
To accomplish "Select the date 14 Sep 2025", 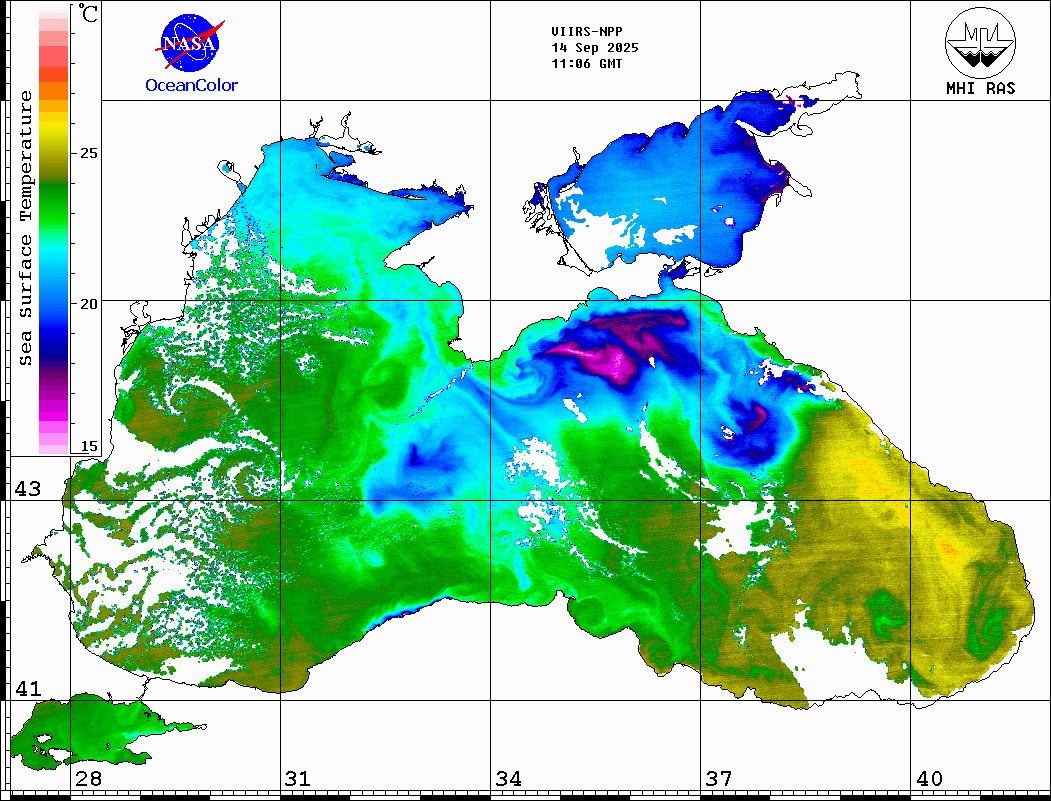I will tap(594, 48).
